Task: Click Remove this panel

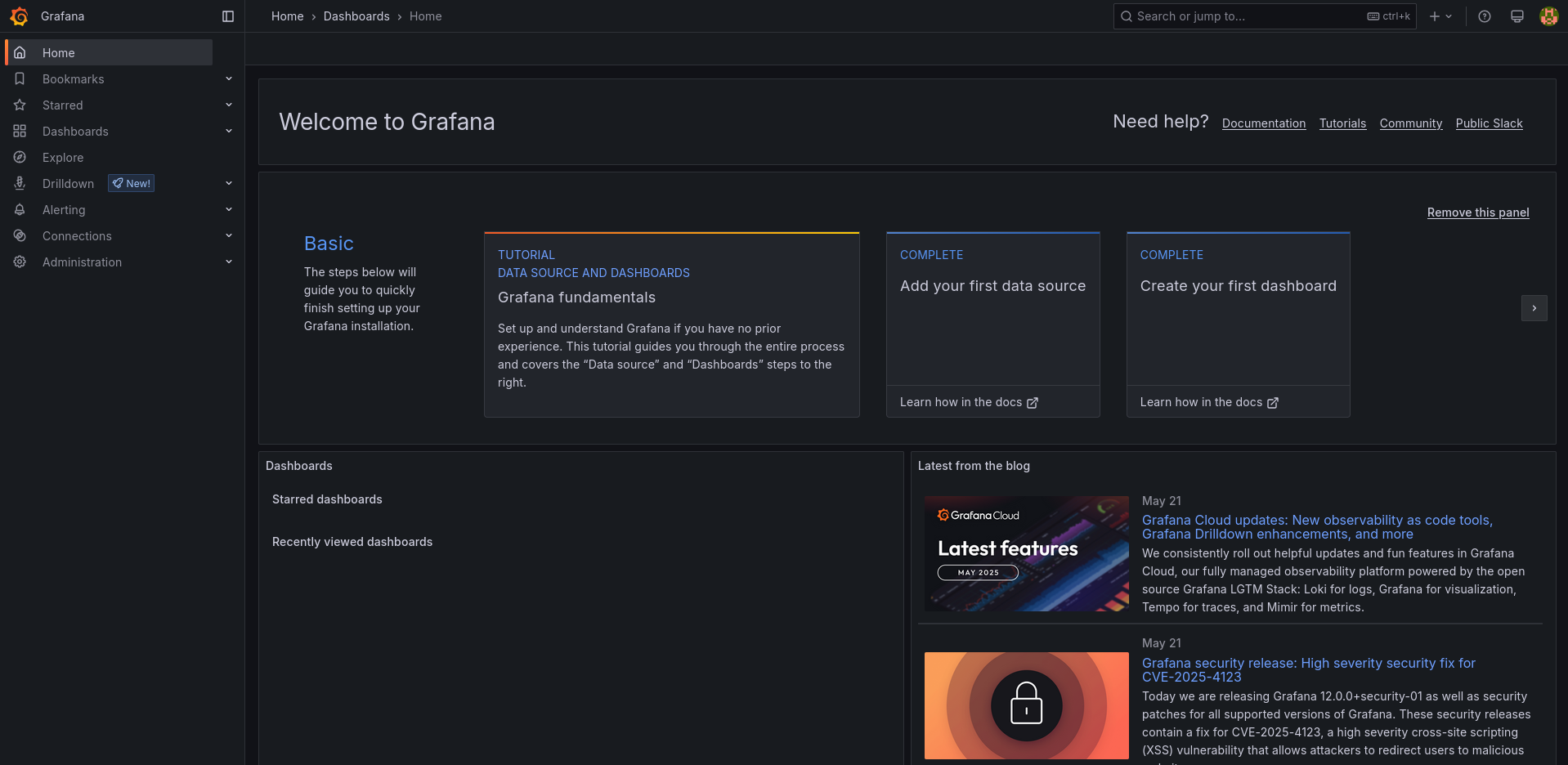Action: tap(1478, 212)
